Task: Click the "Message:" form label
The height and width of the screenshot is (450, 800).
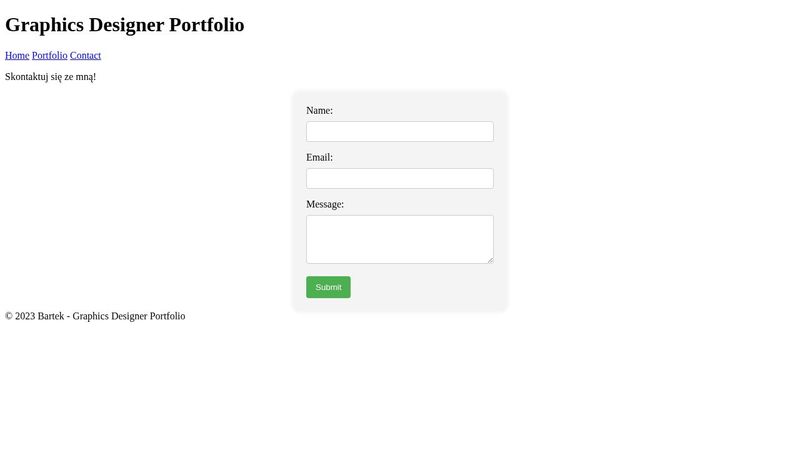Action: 325,205
